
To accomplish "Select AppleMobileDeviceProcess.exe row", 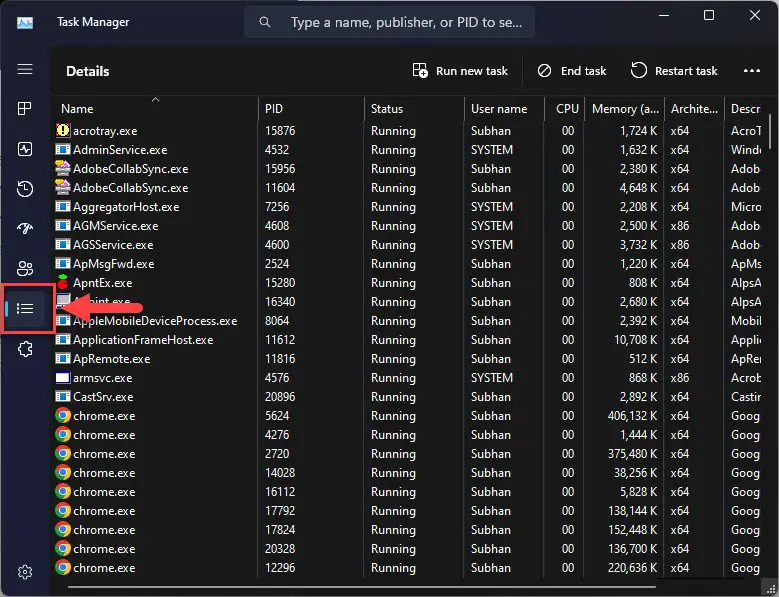I will [409, 320].
